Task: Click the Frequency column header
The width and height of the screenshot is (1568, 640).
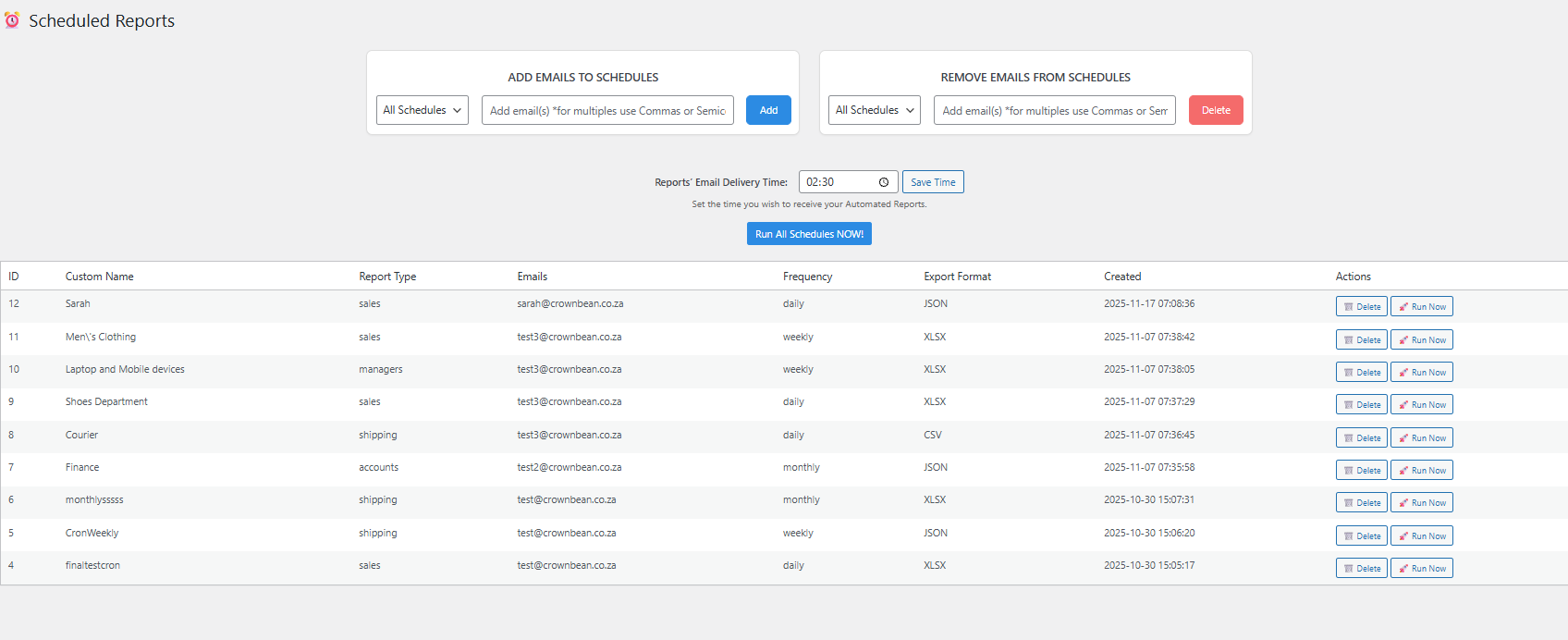Action: 807,277
